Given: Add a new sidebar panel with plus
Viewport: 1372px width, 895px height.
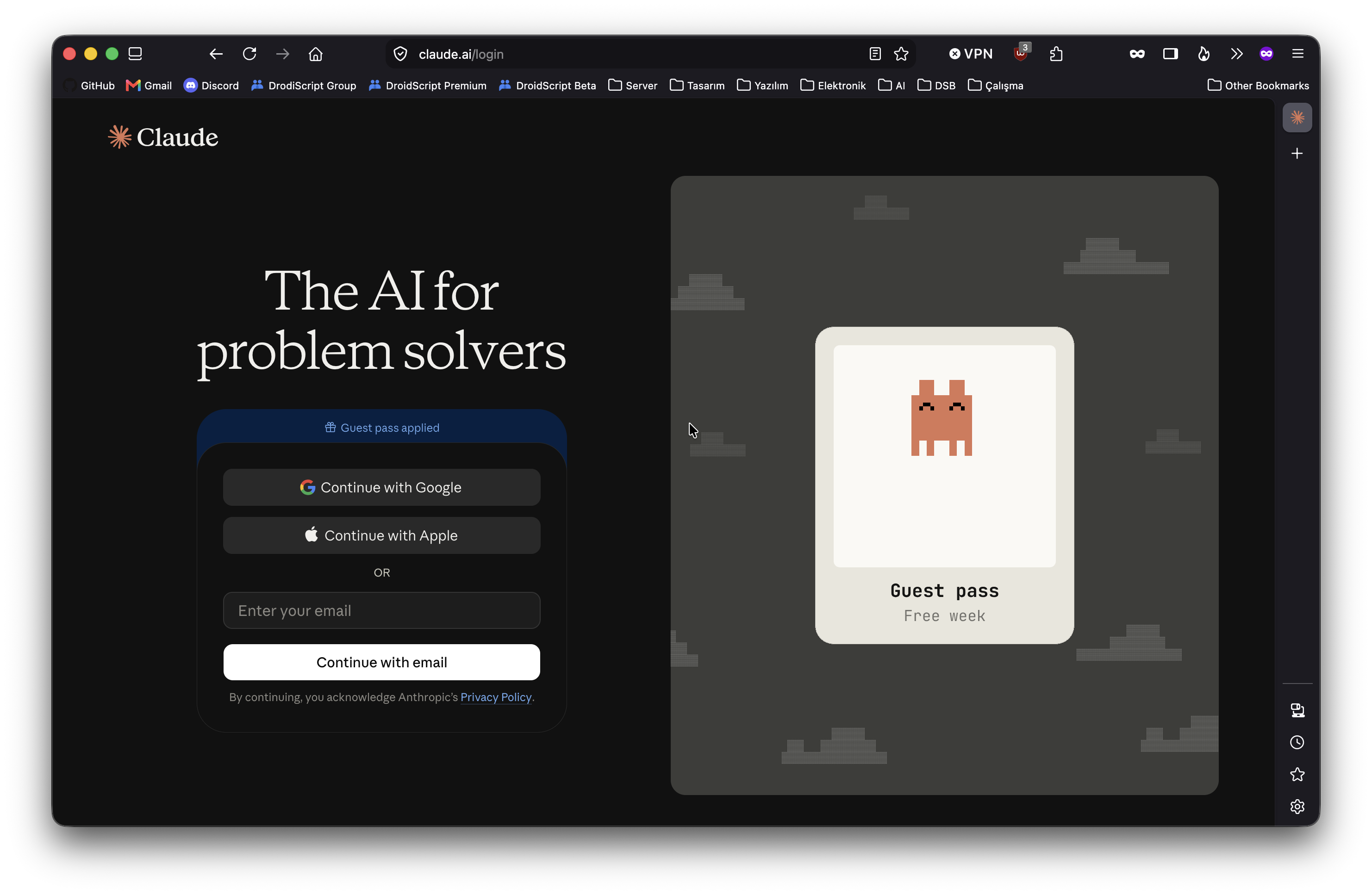Looking at the screenshot, I should click(1297, 153).
